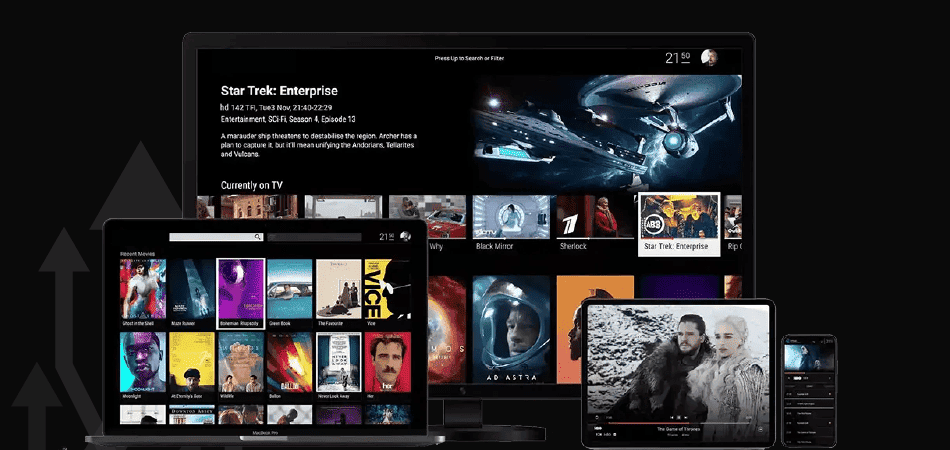
Task: Open the Maze Runner movie poster
Action: point(191,289)
